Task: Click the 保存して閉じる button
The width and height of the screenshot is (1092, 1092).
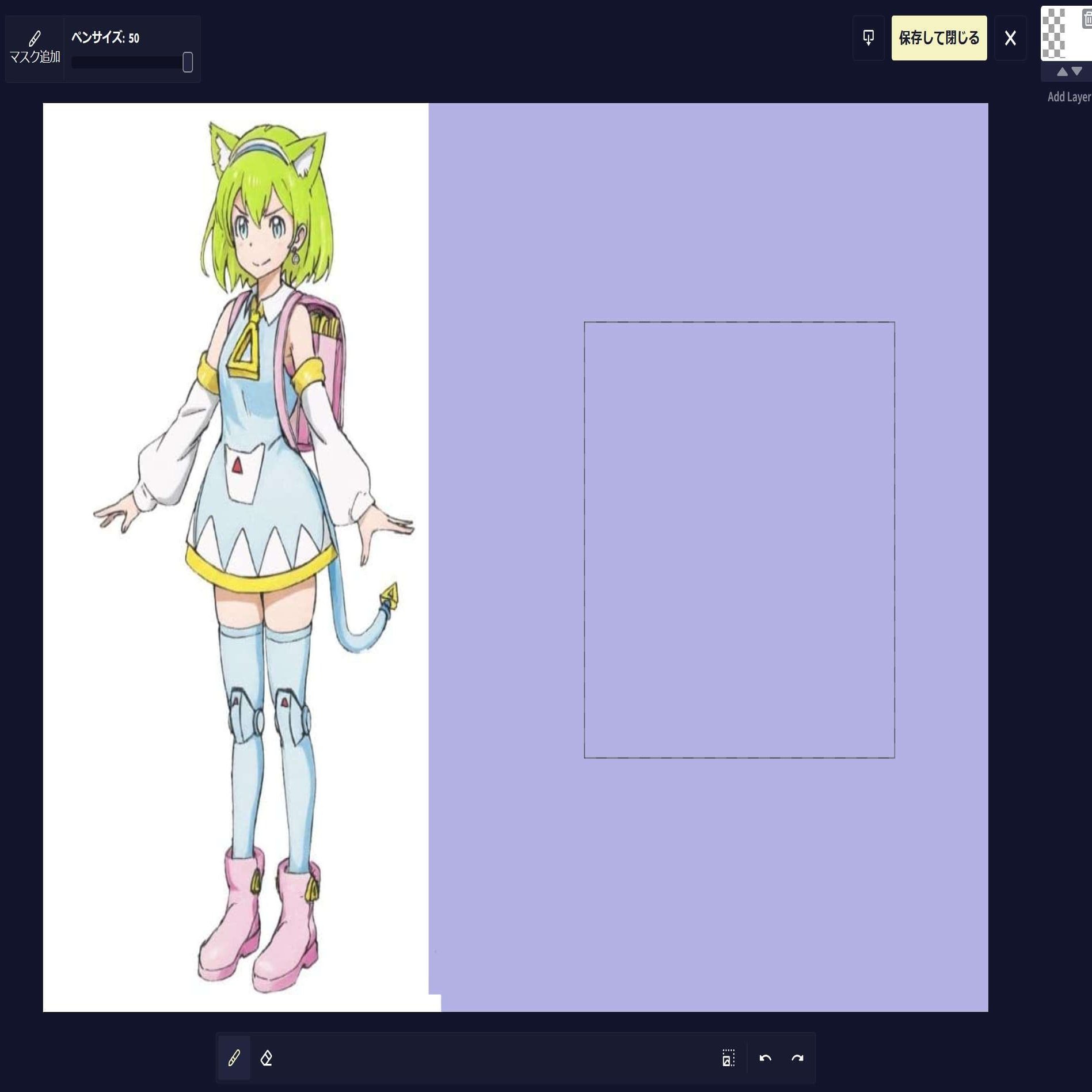Action: click(939, 38)
